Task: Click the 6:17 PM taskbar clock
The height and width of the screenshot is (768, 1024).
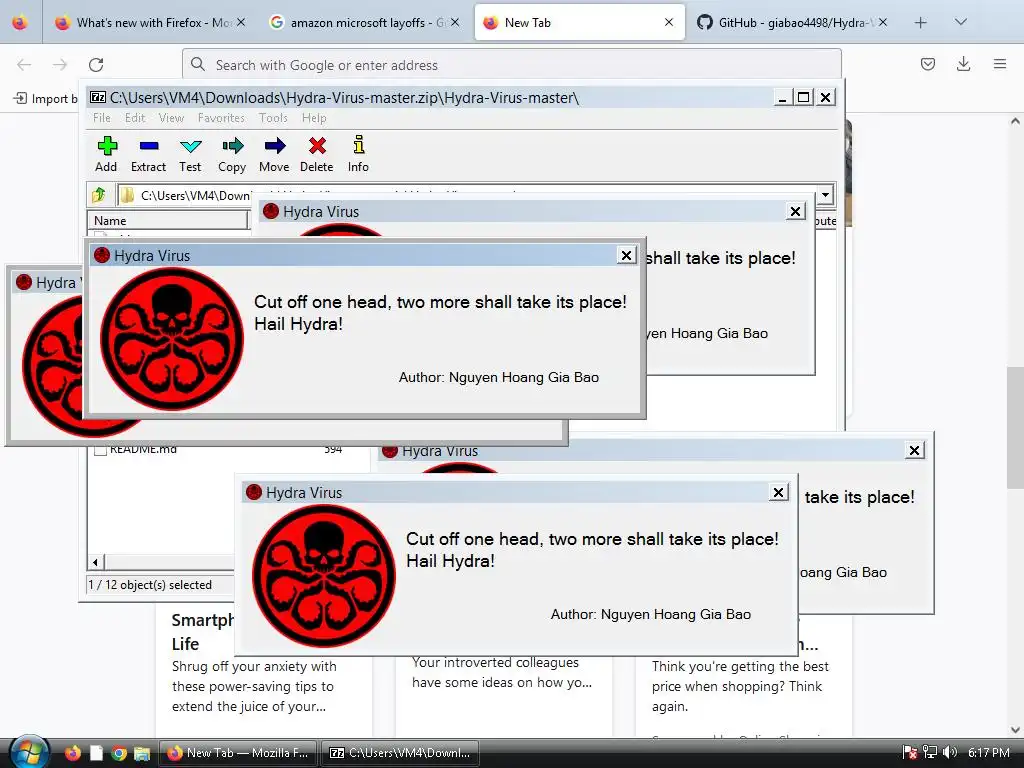Action: [x=988, y=753]
